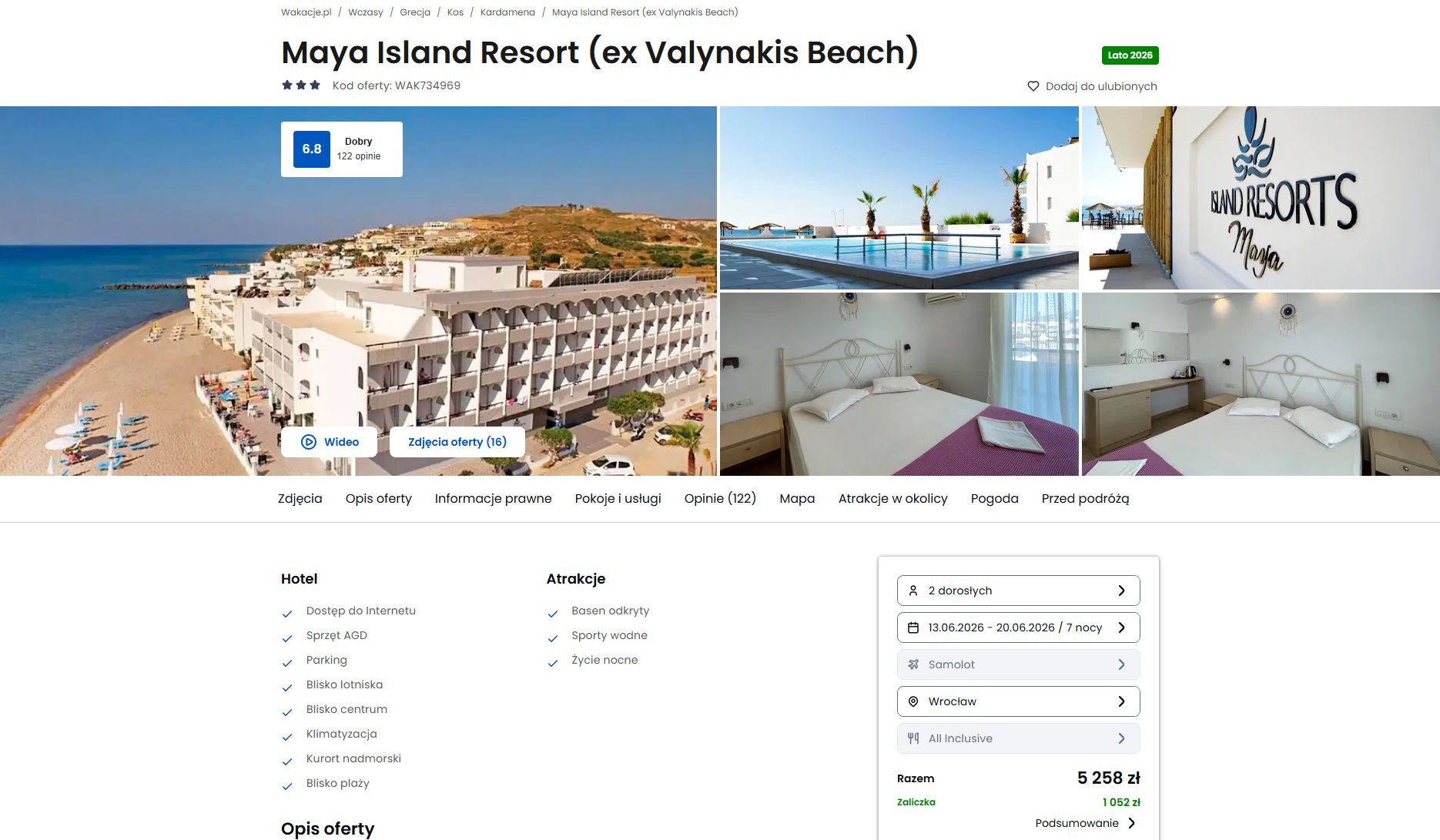The height and width of the screenshot is (840, 1440).
Task: Expand the 2 dorosłych guest selector
Action: pyautogui.click(x=1018, y=591)
